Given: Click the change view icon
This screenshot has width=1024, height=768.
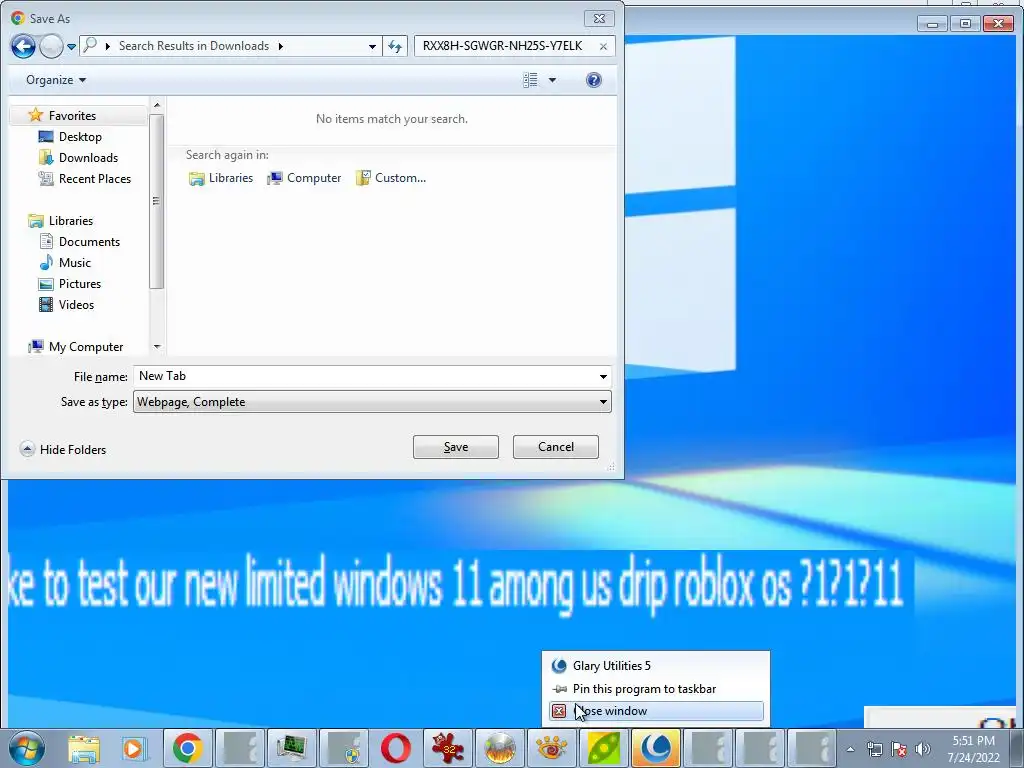Looking at the screenshot, I should 530,80.
